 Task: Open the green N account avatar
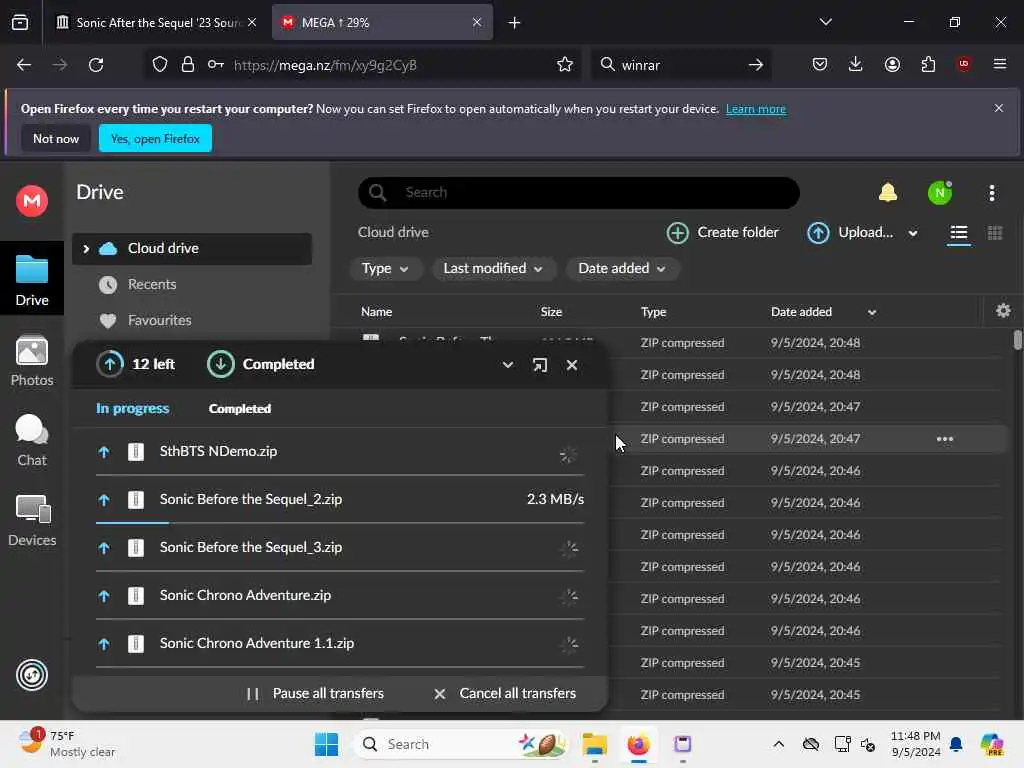[x=940, y=193]
